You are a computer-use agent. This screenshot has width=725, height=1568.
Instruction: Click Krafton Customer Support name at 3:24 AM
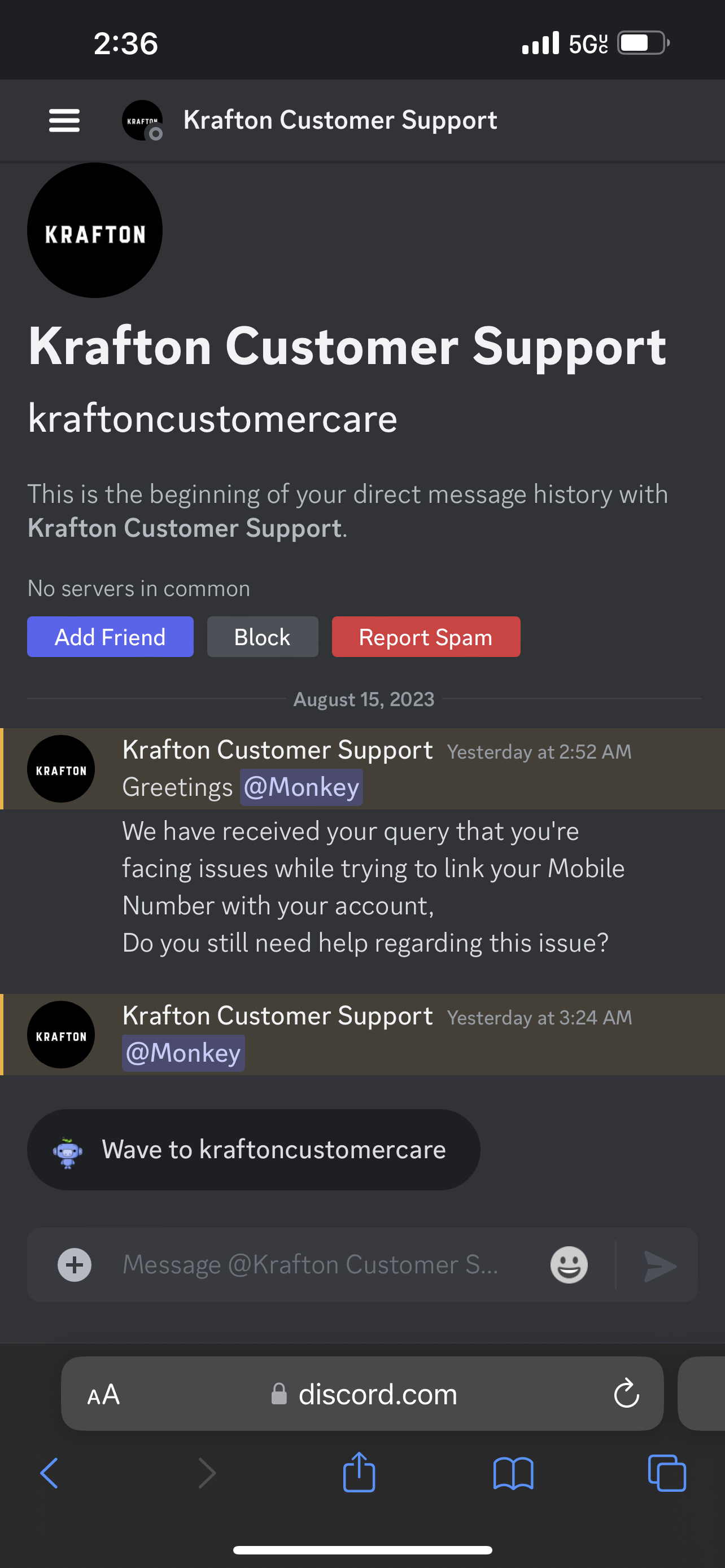pos(277,1015)
